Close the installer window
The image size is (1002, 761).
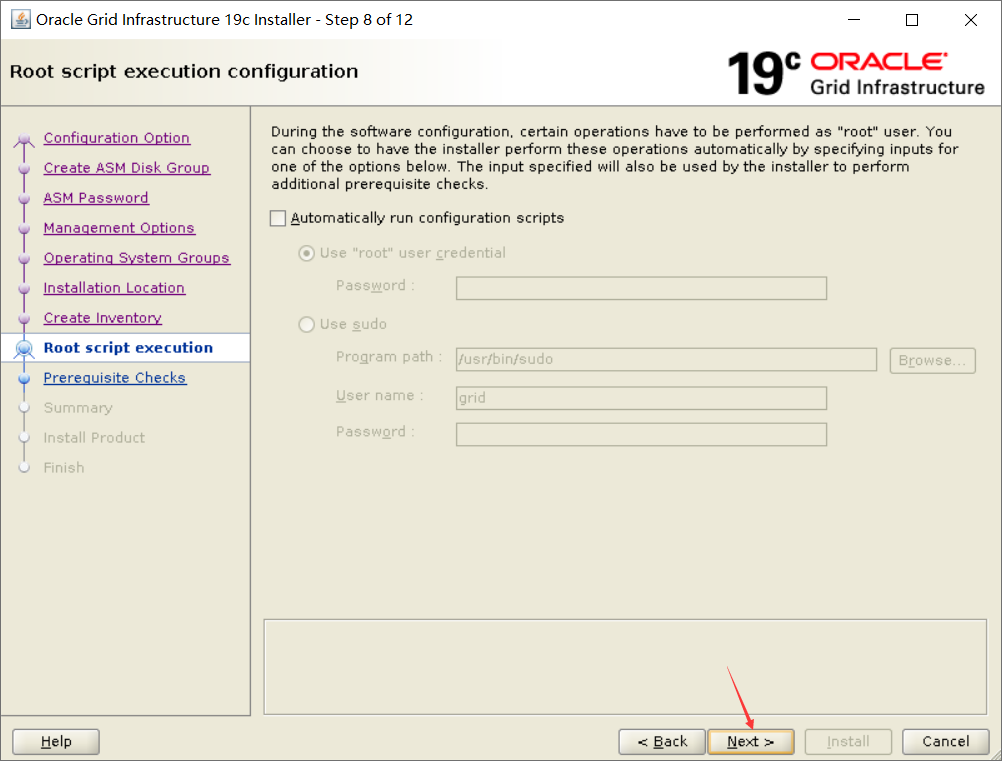(971, 20)
